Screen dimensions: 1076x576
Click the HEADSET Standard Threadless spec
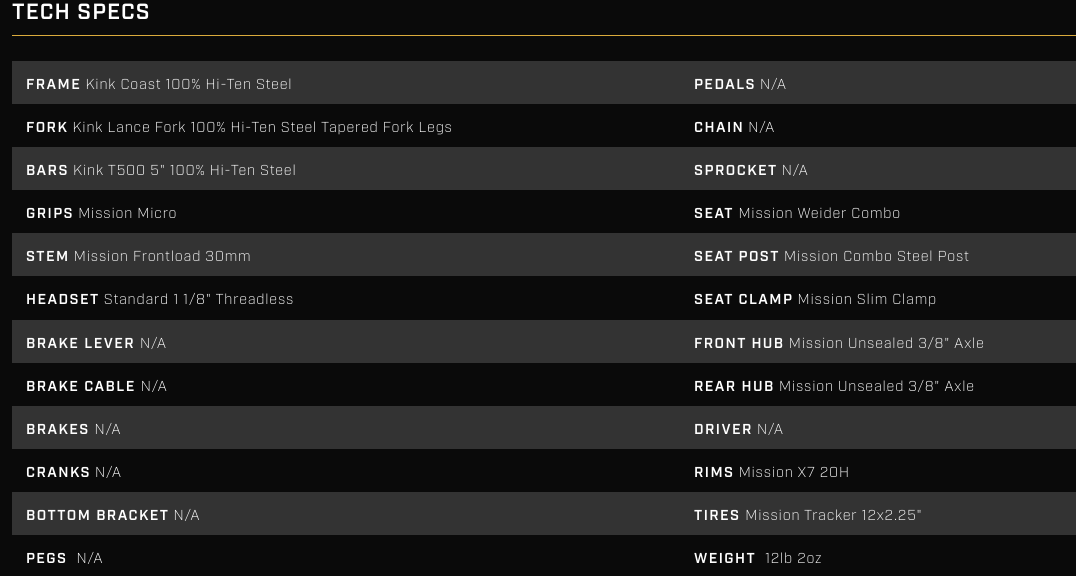(160, 299)
